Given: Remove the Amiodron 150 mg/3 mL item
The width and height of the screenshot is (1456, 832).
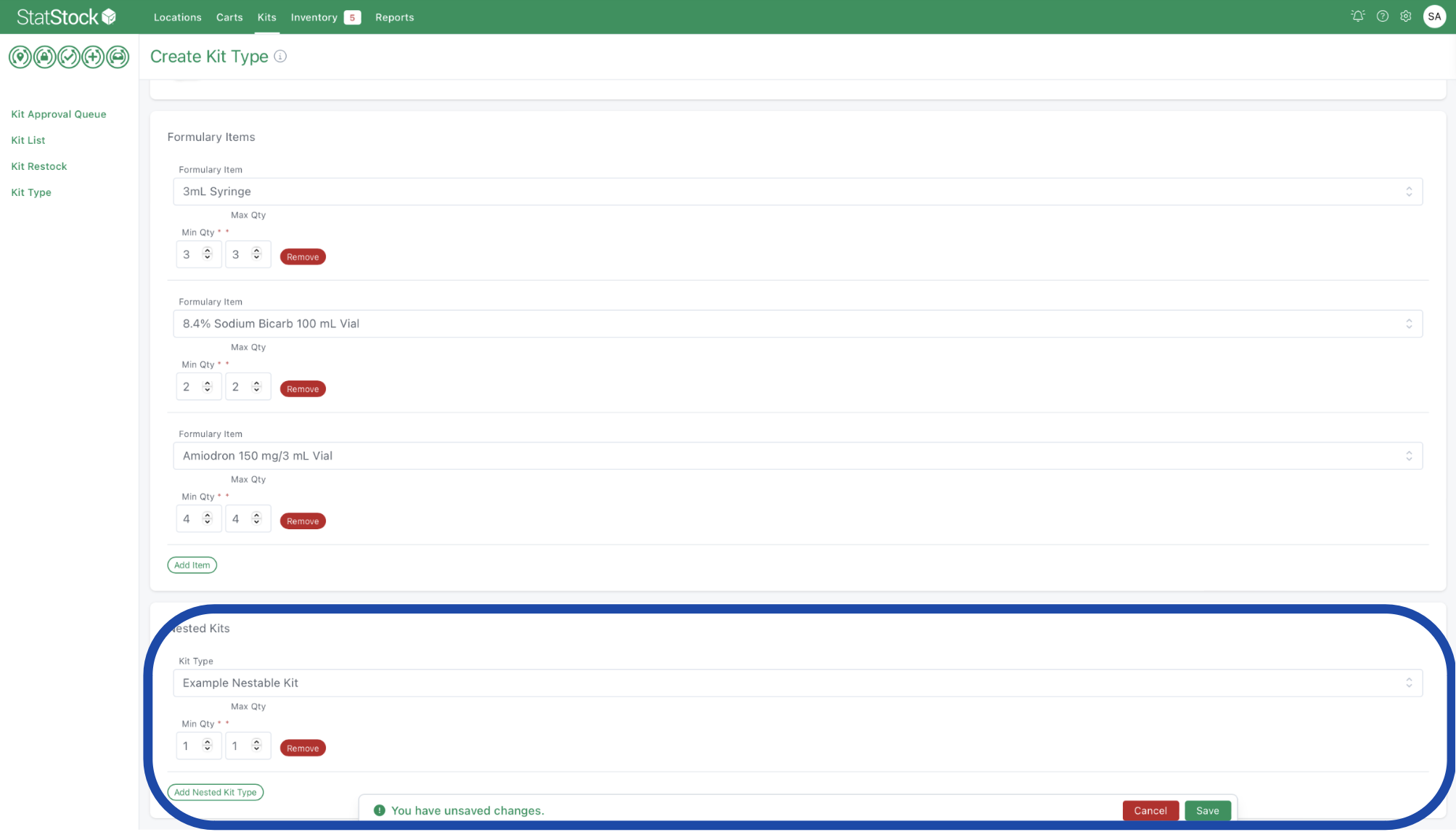Looking at the screenshot, I should coord(303,521).
